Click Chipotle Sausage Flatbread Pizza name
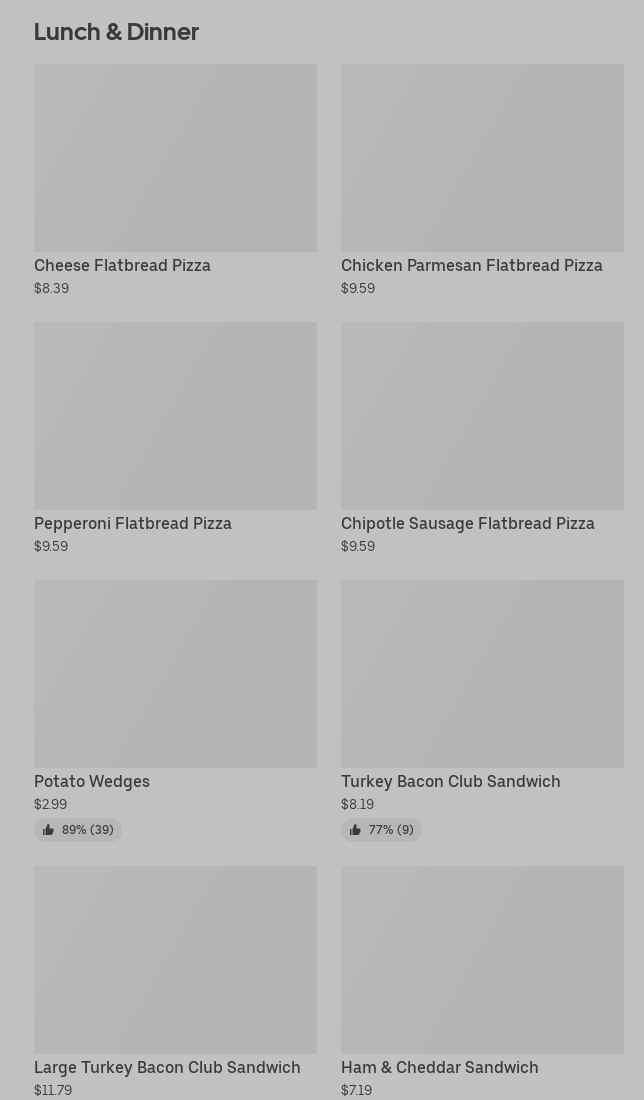Screen dimensions: 644x1100 pos(468,523)
